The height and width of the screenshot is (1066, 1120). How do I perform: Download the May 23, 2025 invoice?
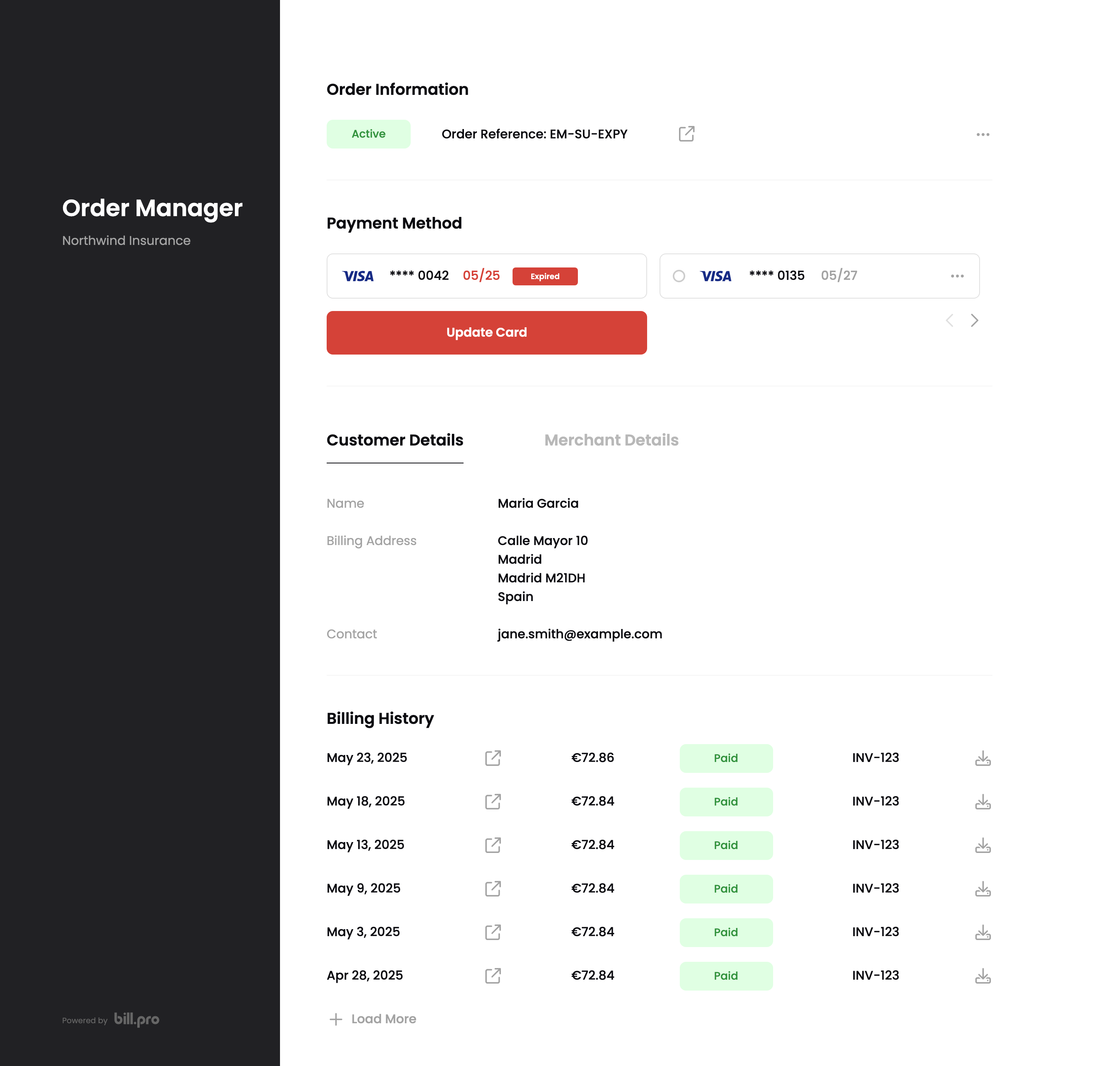coord(982,758)
